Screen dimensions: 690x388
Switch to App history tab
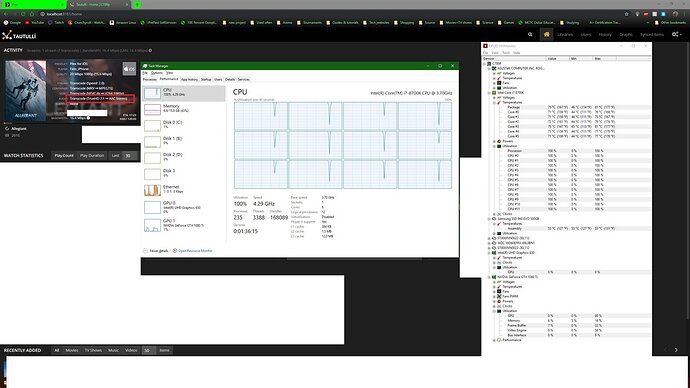click(x=190, y=80)
